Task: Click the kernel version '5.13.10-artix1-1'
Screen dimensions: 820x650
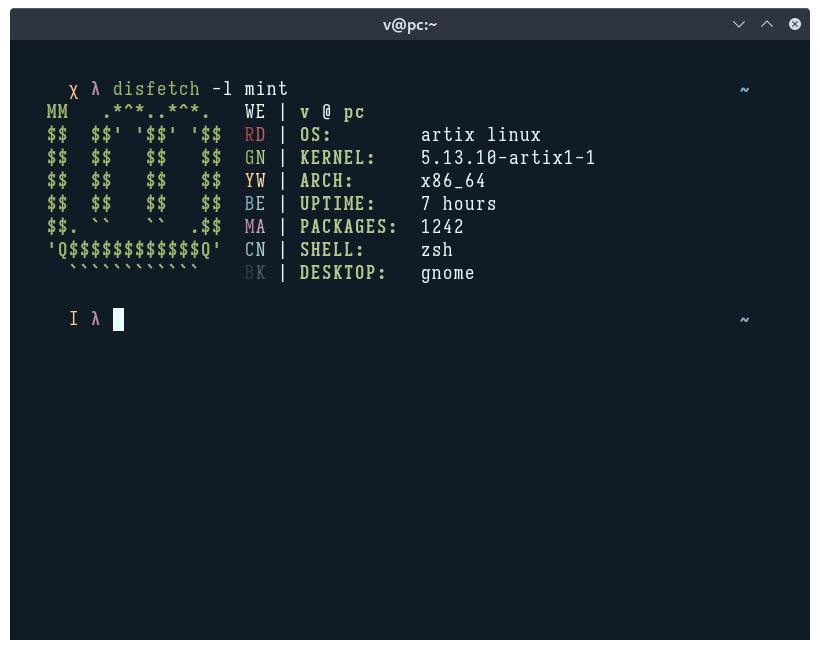Action: click(x=508, y=158)
